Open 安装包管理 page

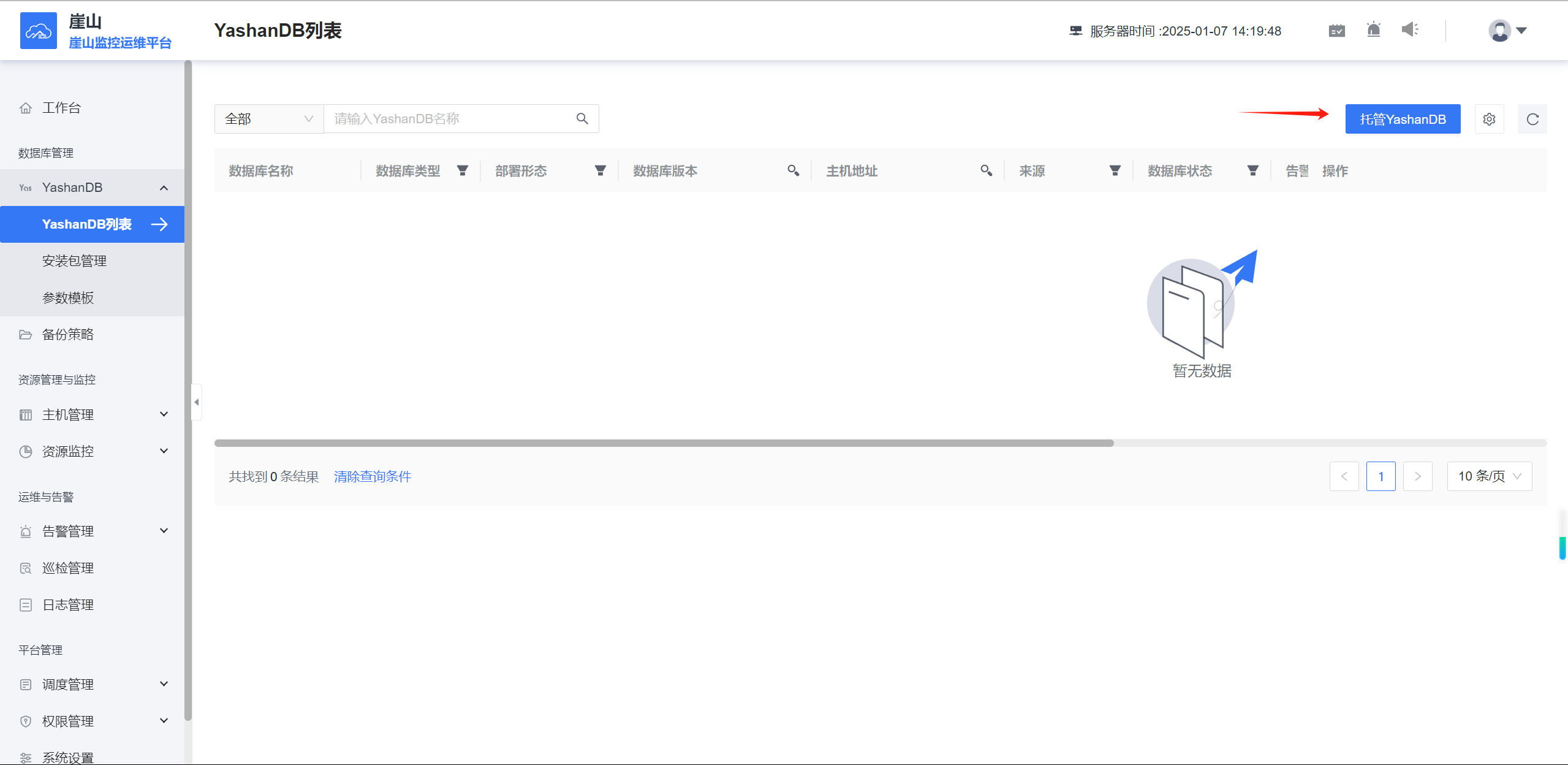(x=92, y=261)
